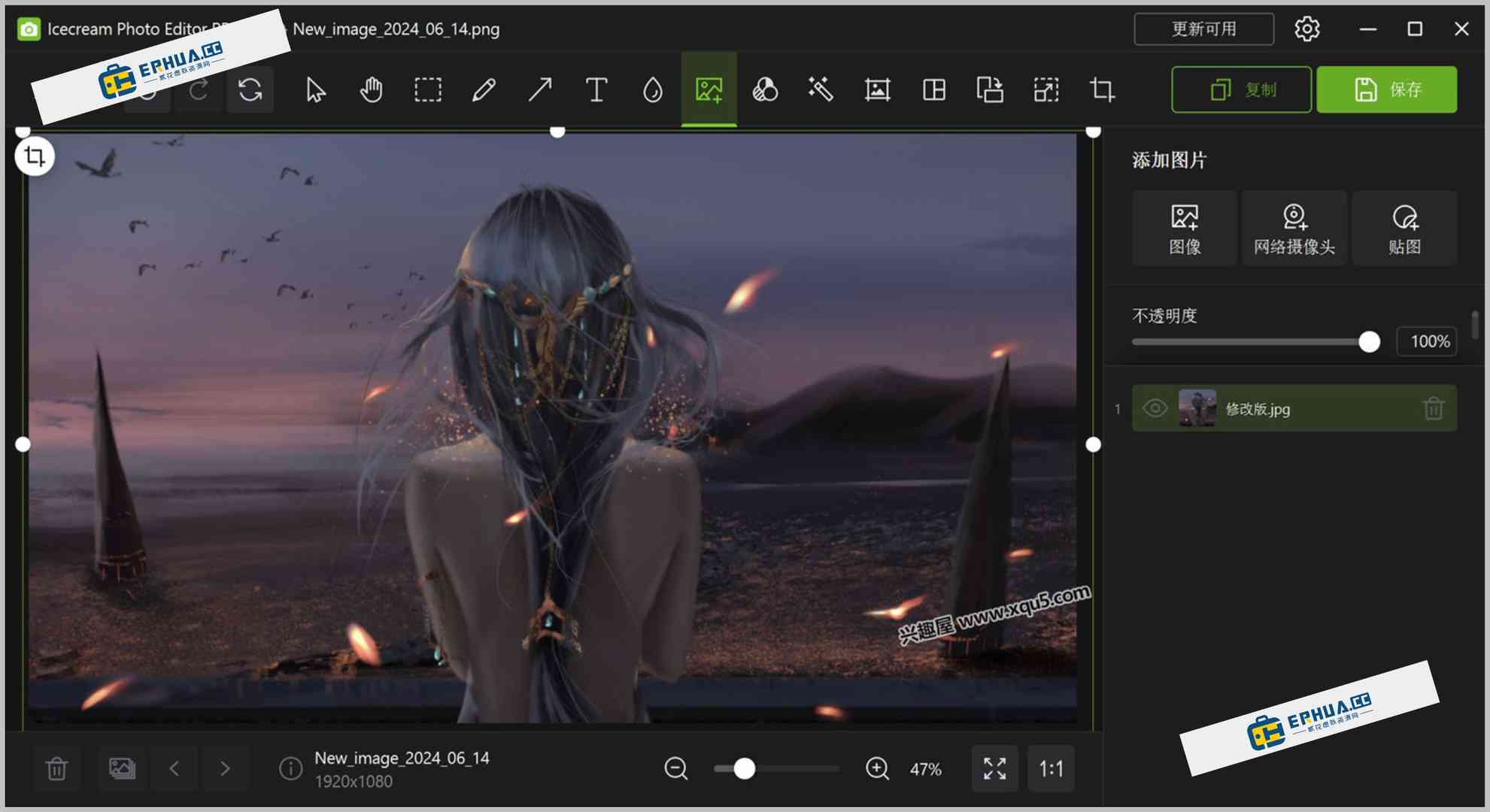Screen dimensions: 1490x812
Task: Select the 修改版.jpg layer thumbnail
Action: click(1197, 408)
